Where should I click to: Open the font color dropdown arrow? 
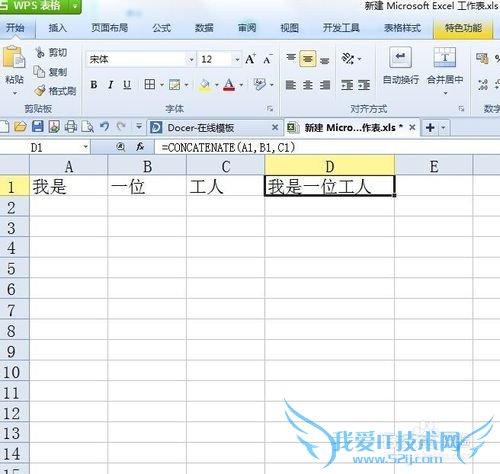pos(241,85)
